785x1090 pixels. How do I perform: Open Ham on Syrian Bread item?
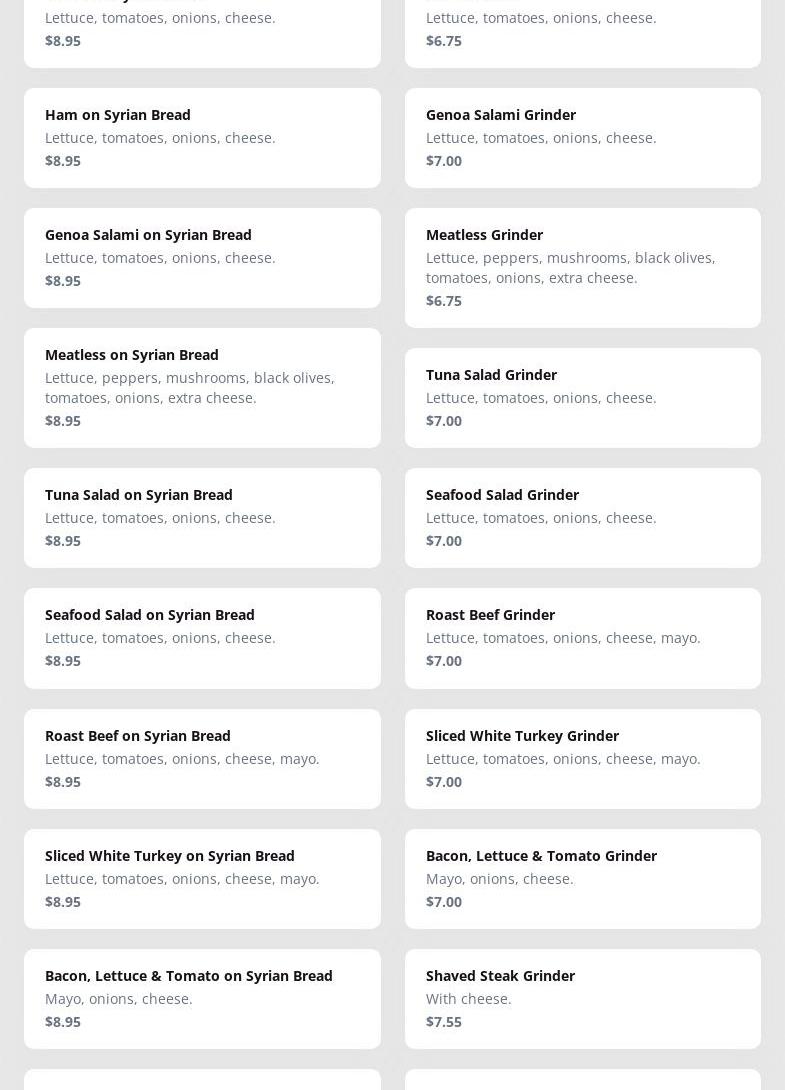point(202,138)
